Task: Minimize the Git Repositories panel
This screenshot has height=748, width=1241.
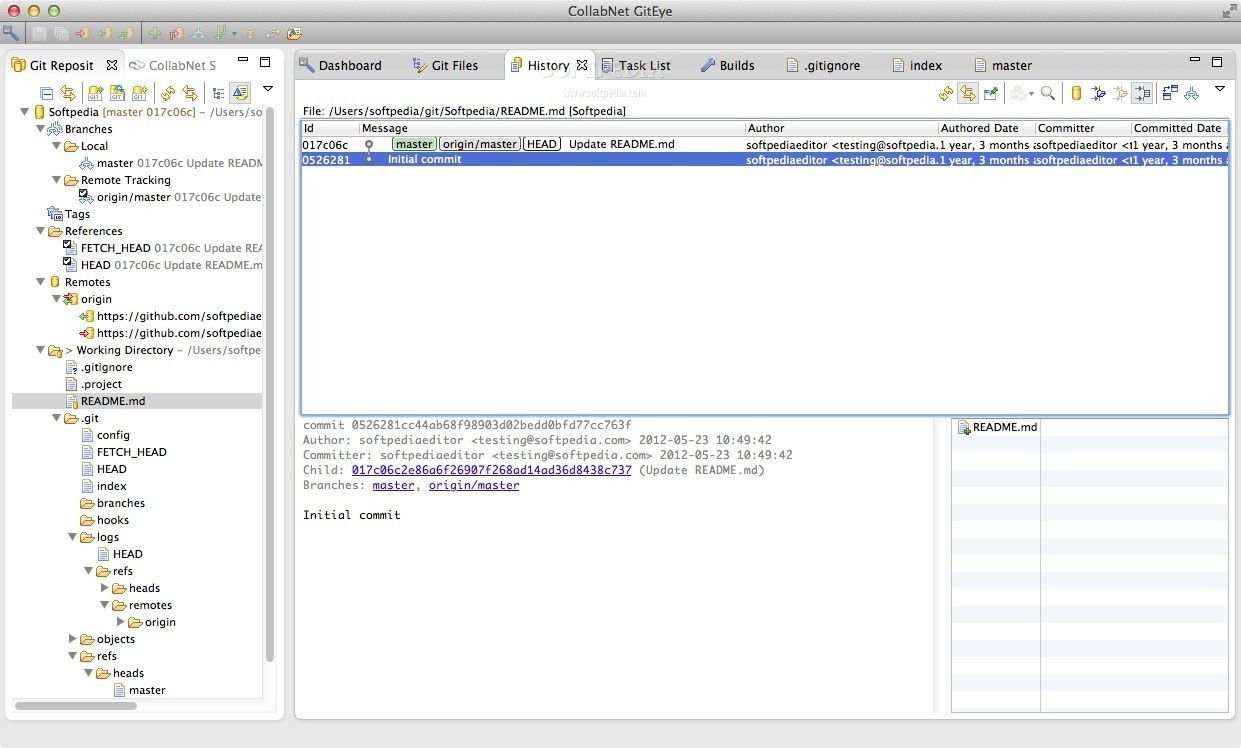Action: pos(243,59)
